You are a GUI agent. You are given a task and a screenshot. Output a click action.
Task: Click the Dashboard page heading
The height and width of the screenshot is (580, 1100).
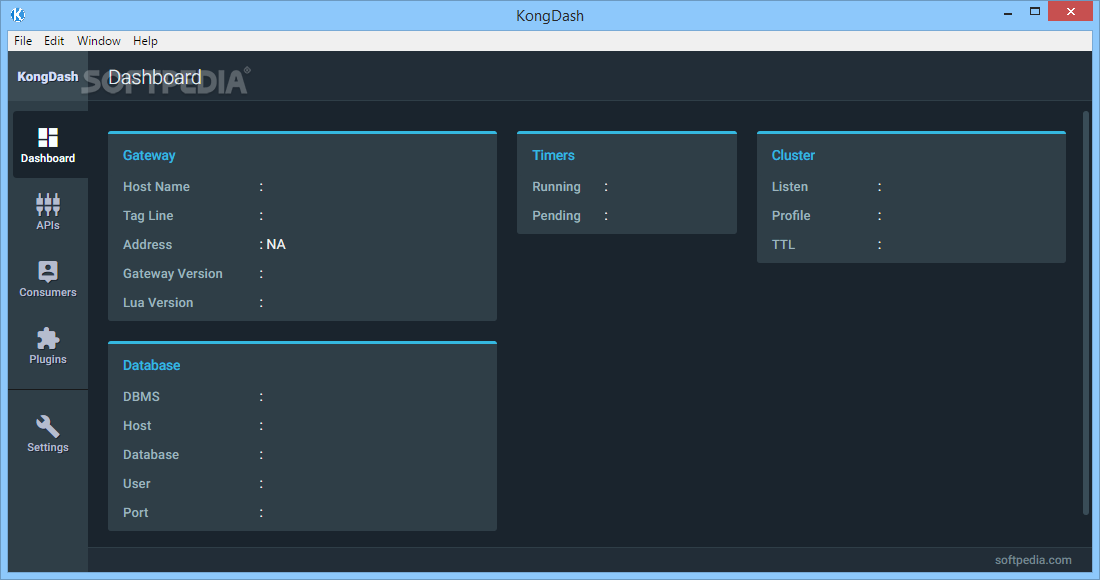pos(155,77)
